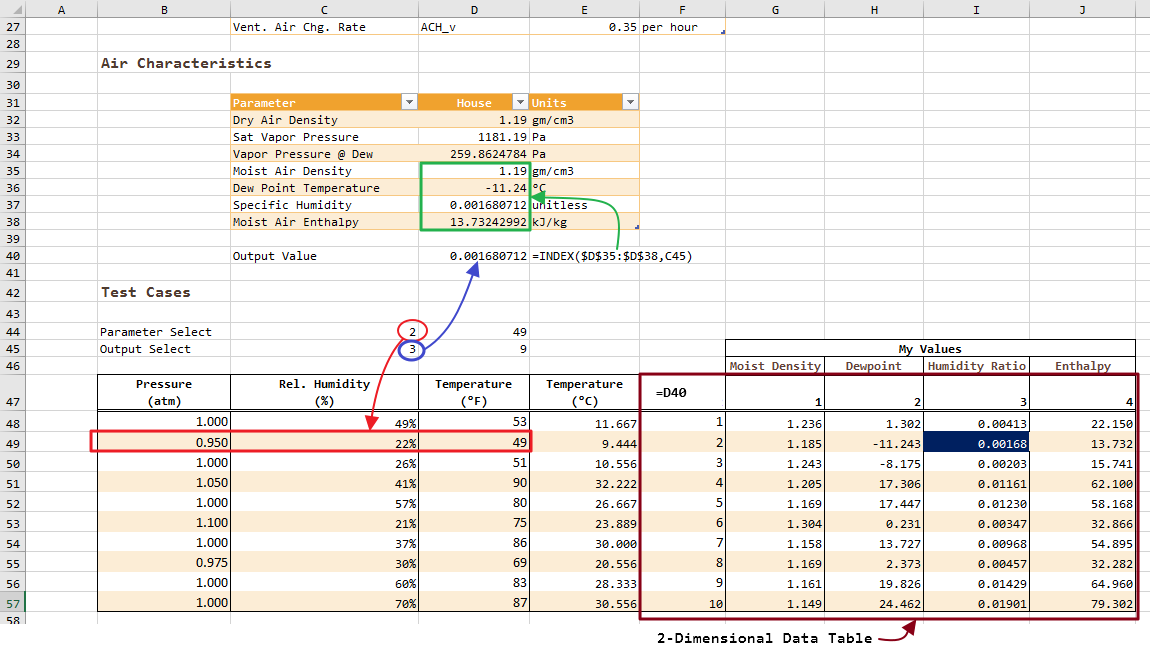1150x661 pixels.
Task: Open the House column filter dropdown
Action: [519, 102]
